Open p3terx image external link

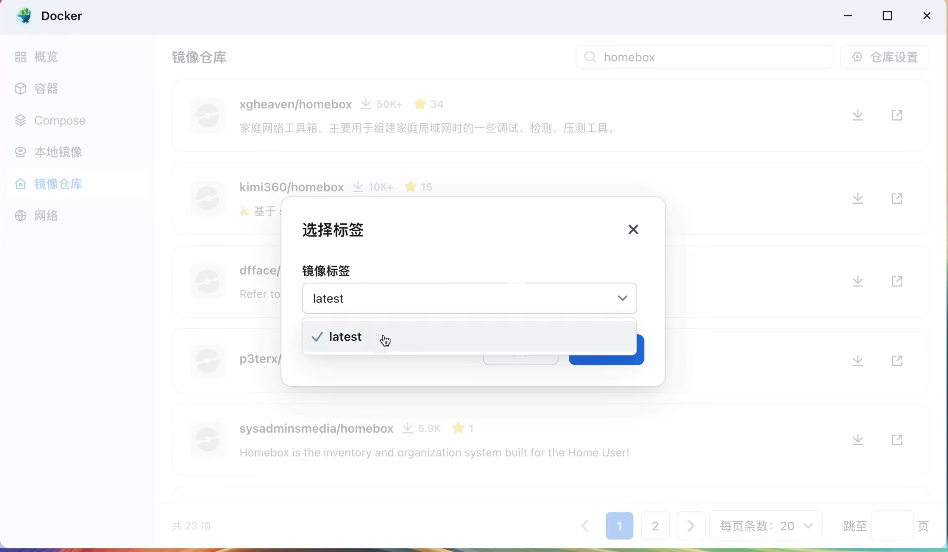[x=897, y=360]
